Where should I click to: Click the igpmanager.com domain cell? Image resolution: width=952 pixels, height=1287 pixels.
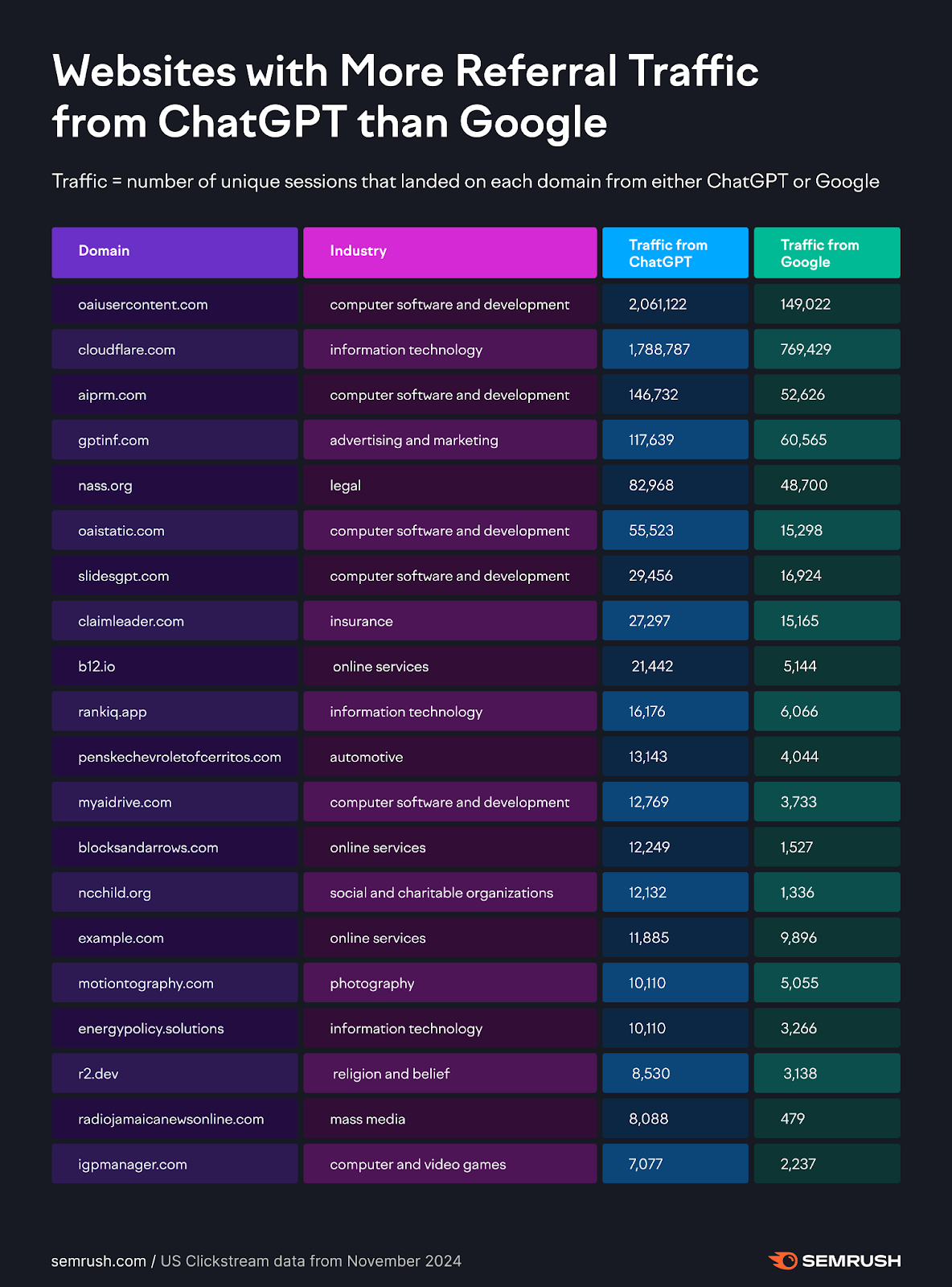(133, 1165)
